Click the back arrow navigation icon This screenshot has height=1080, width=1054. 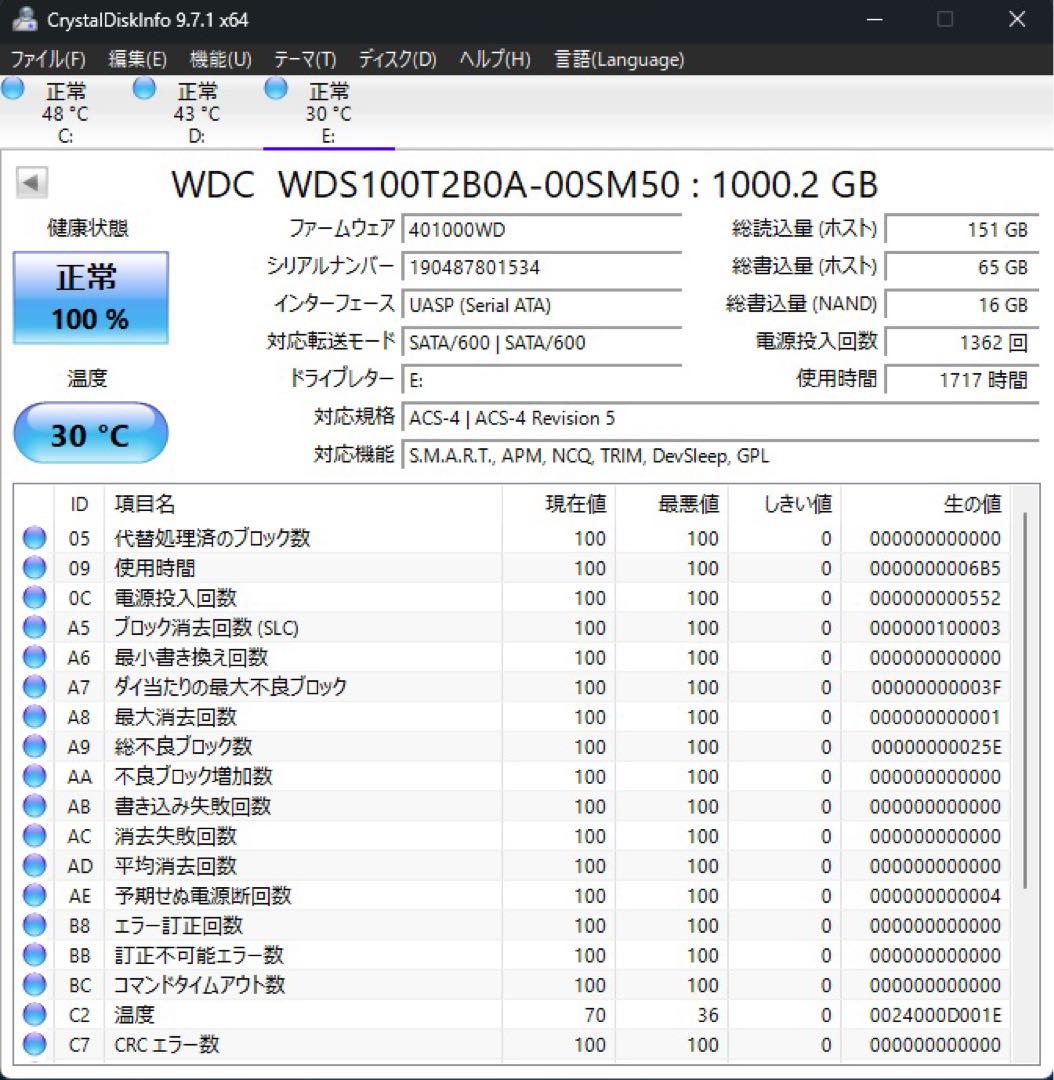34,182
